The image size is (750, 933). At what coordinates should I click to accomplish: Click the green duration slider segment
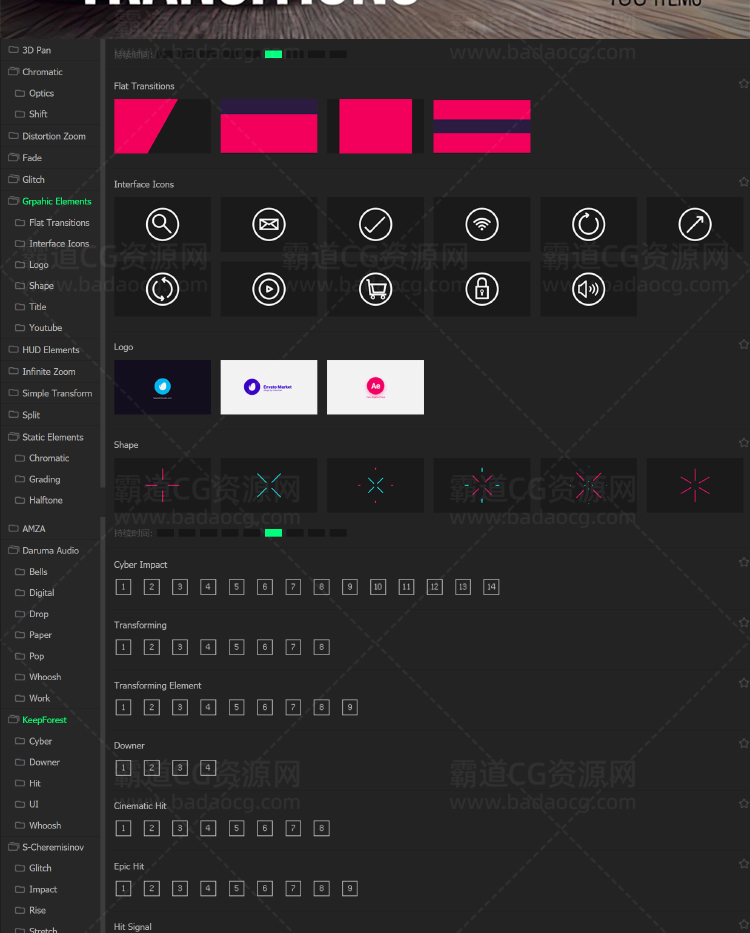click(273, 54)
